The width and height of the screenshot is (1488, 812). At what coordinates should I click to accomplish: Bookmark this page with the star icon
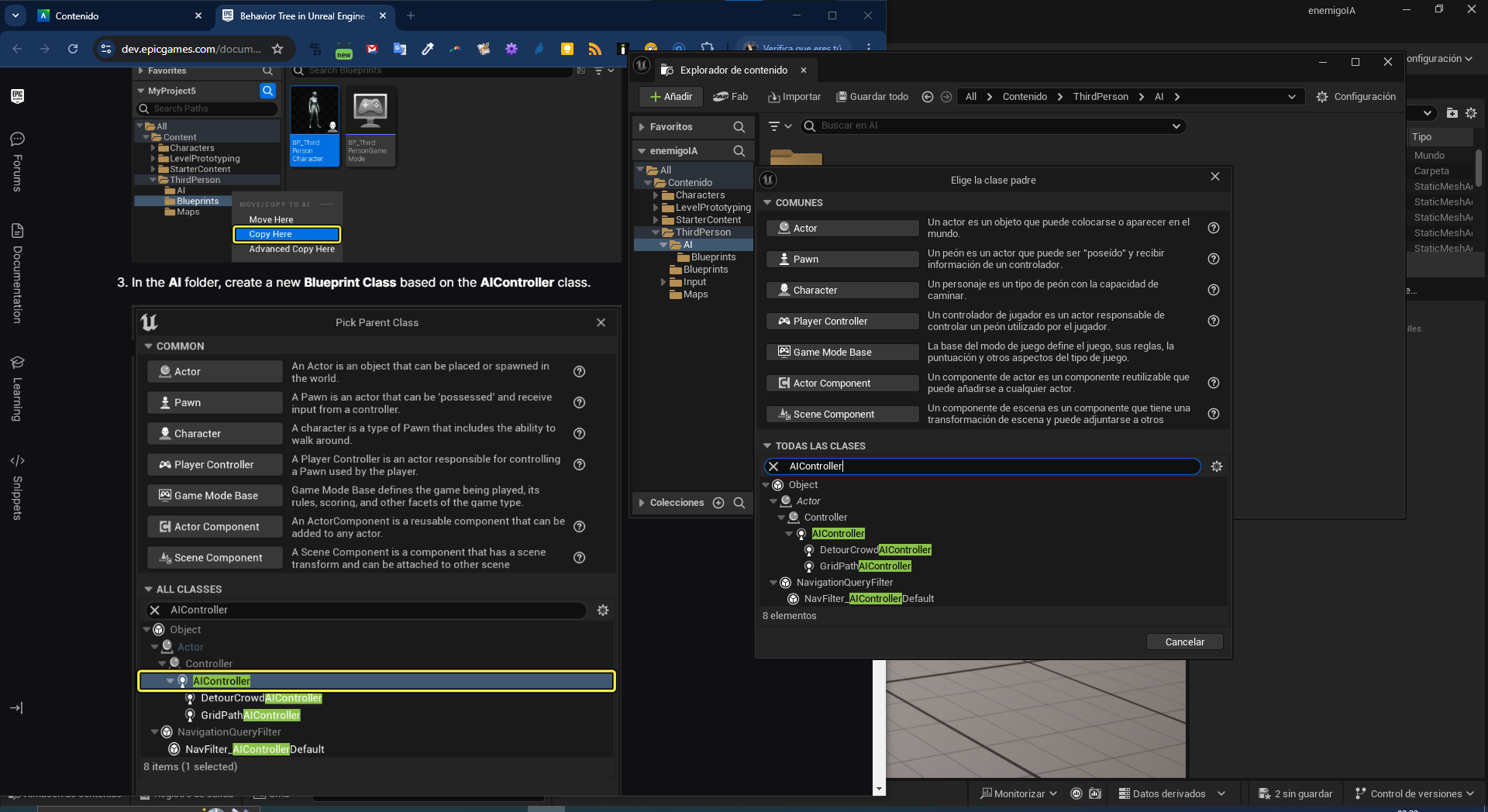coord(277,49)
